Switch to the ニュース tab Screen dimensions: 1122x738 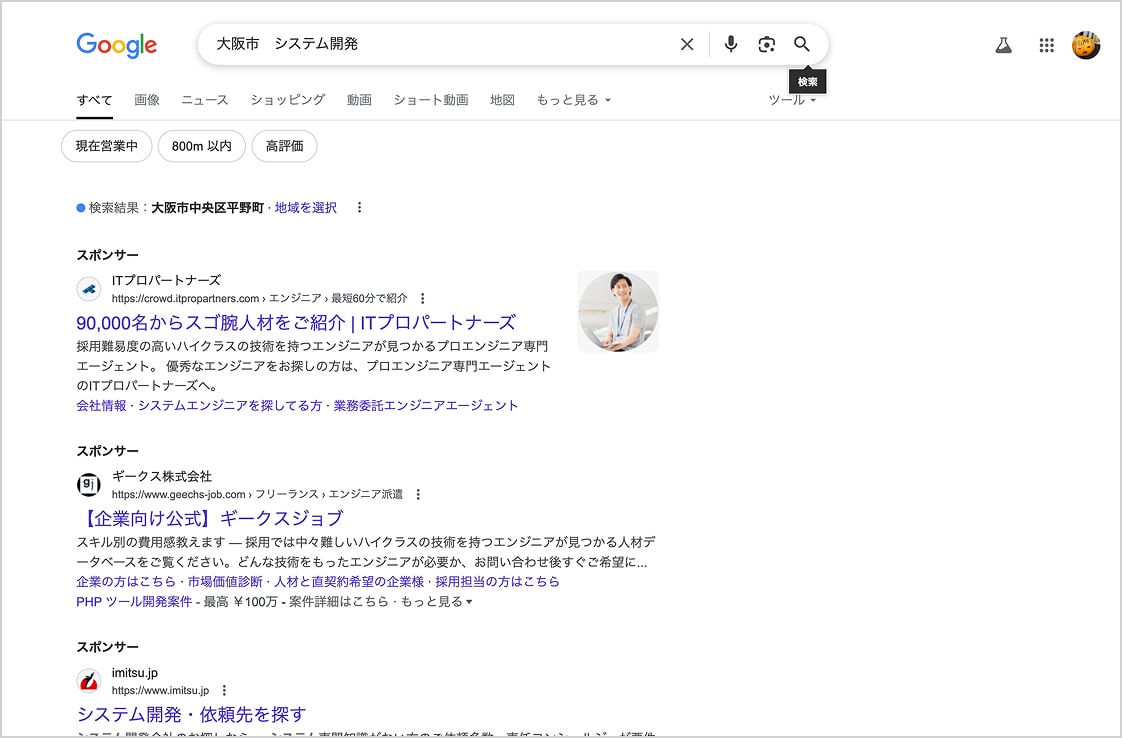204,100
